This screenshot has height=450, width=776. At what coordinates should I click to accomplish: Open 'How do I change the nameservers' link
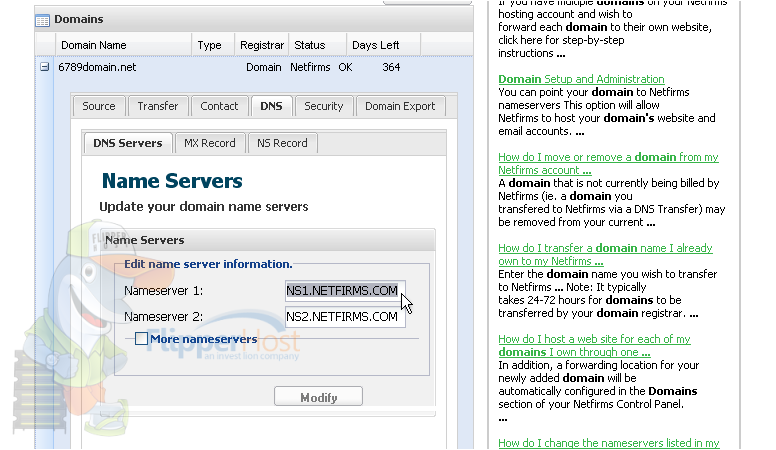point(609,443)
